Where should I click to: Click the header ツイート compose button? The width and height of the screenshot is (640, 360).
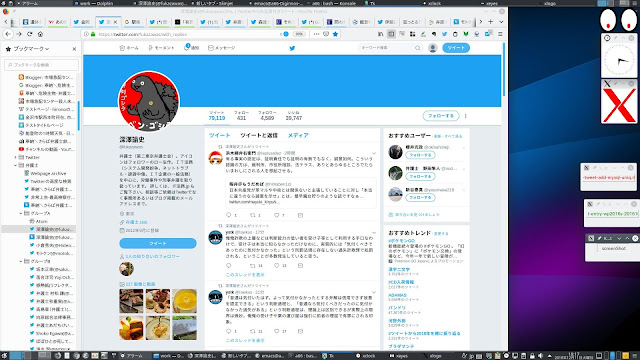[456, 48]
